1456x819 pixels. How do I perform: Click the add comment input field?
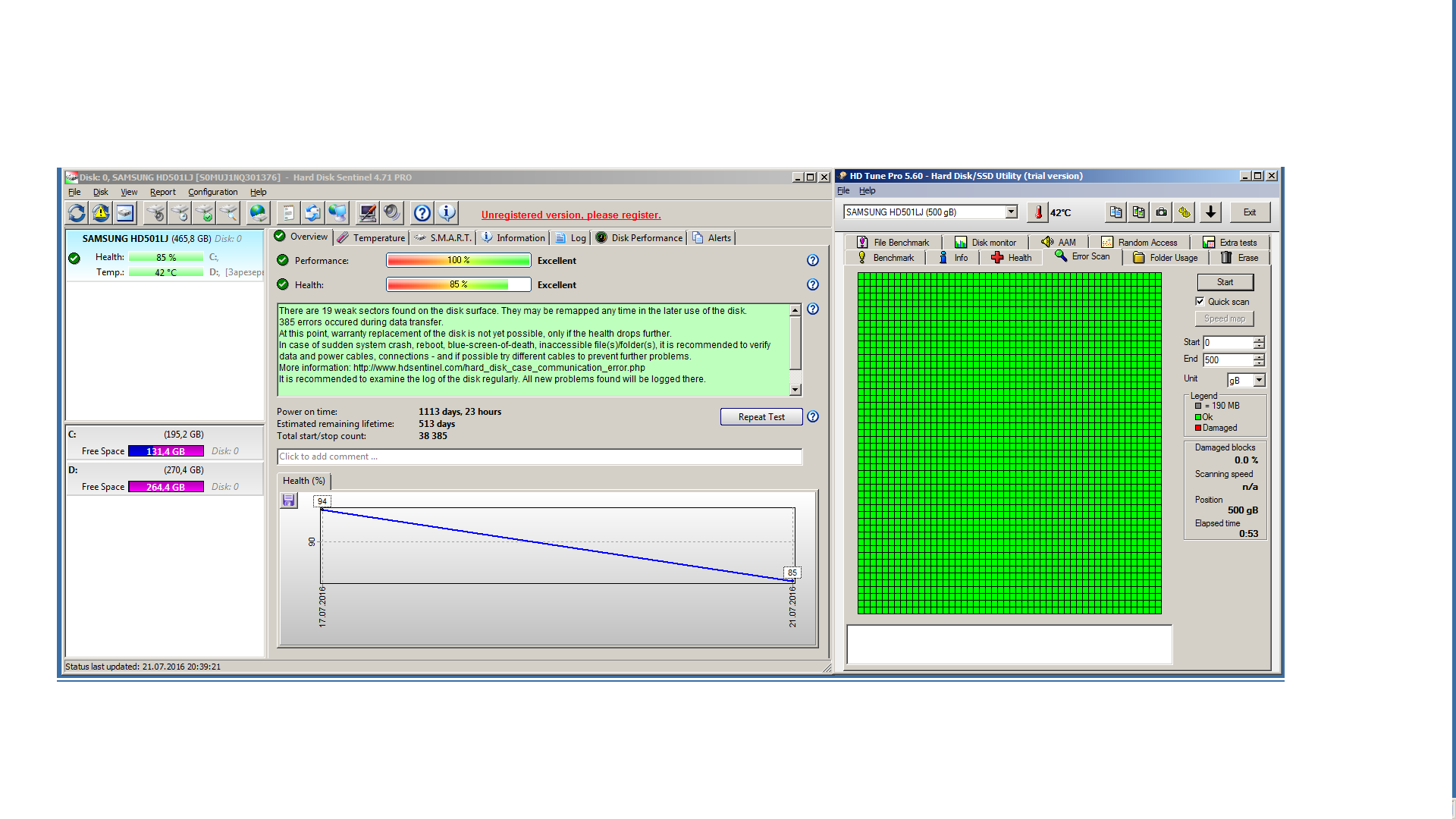(538, 457)
